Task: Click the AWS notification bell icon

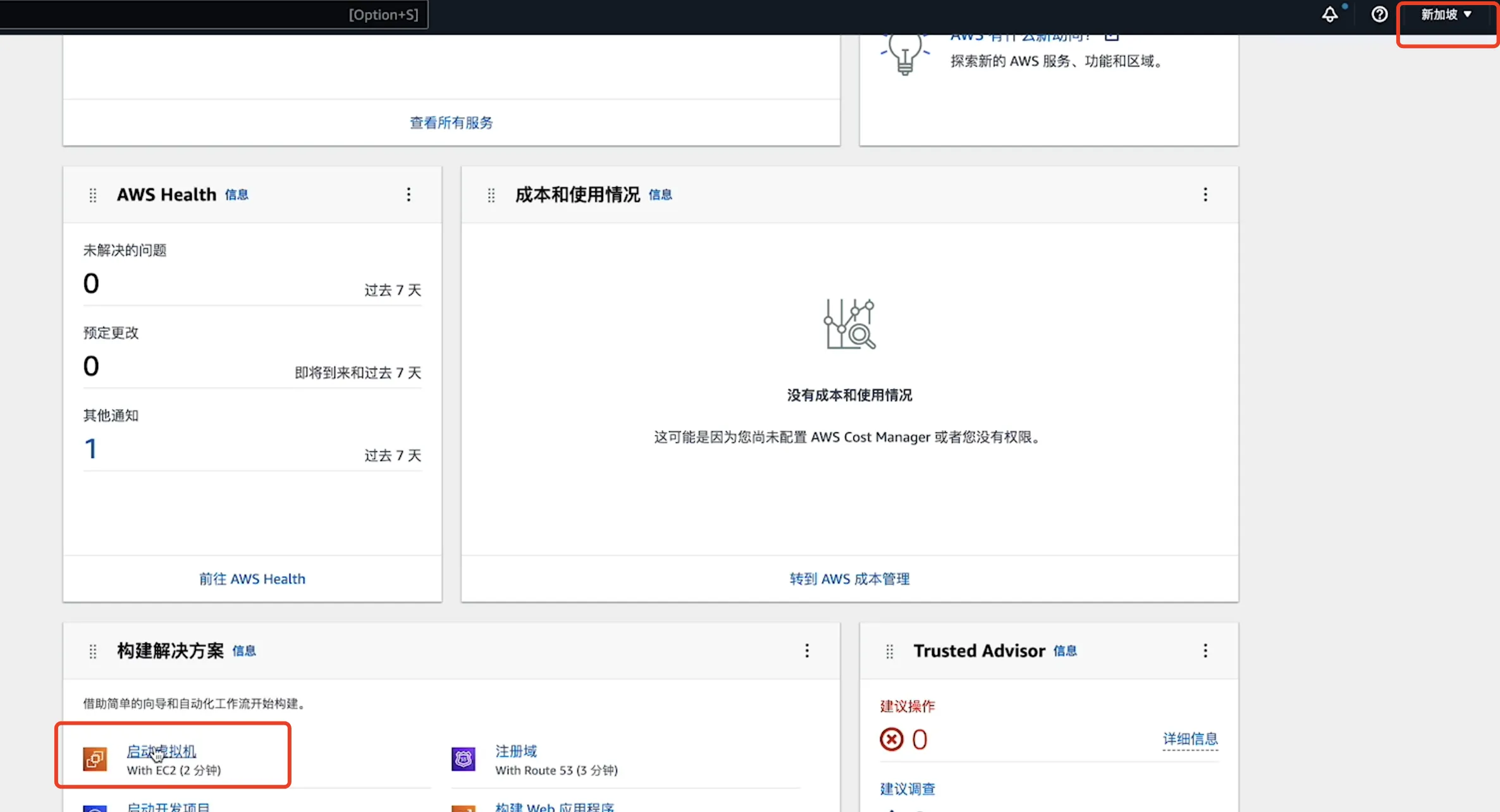Action: pos(1331,15)
